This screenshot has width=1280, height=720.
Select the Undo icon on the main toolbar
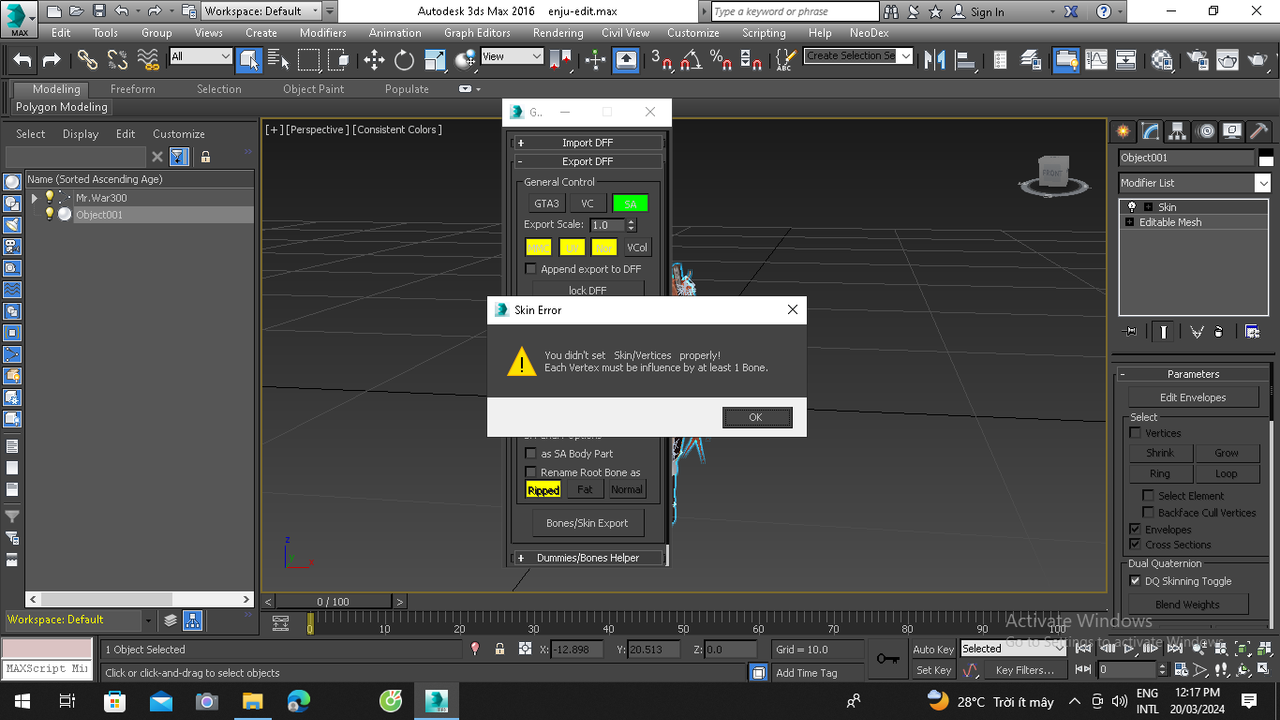click(21, 60)
